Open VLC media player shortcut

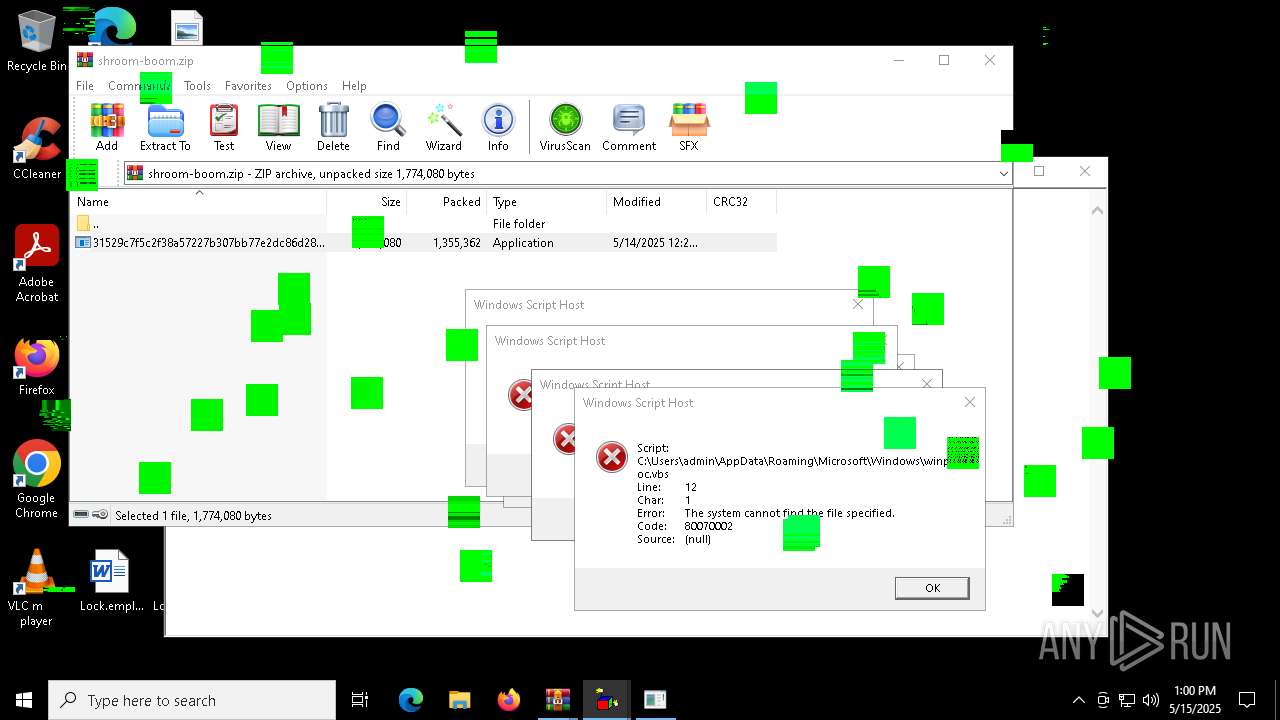coord(36,588)
